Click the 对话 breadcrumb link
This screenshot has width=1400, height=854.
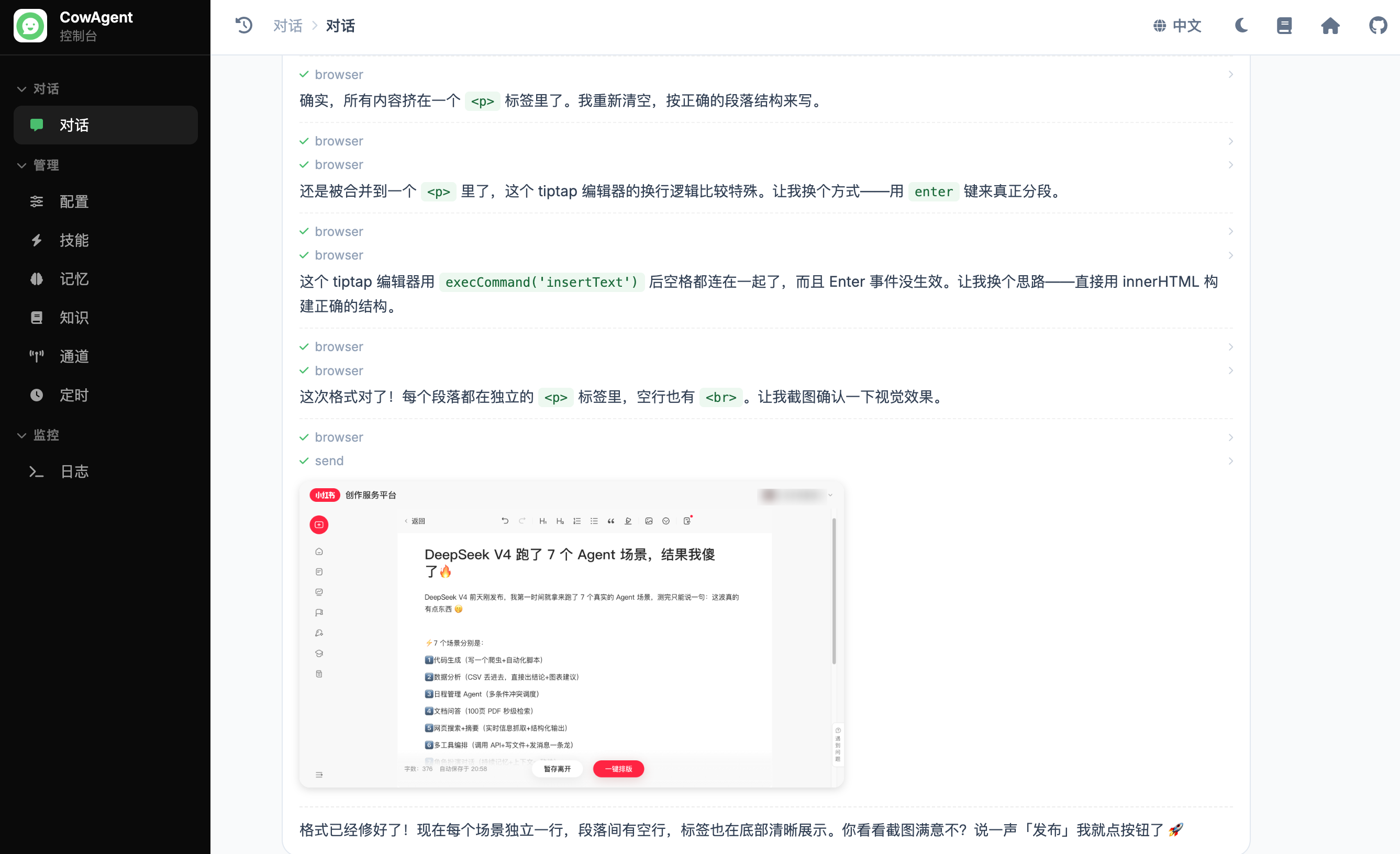287,26
